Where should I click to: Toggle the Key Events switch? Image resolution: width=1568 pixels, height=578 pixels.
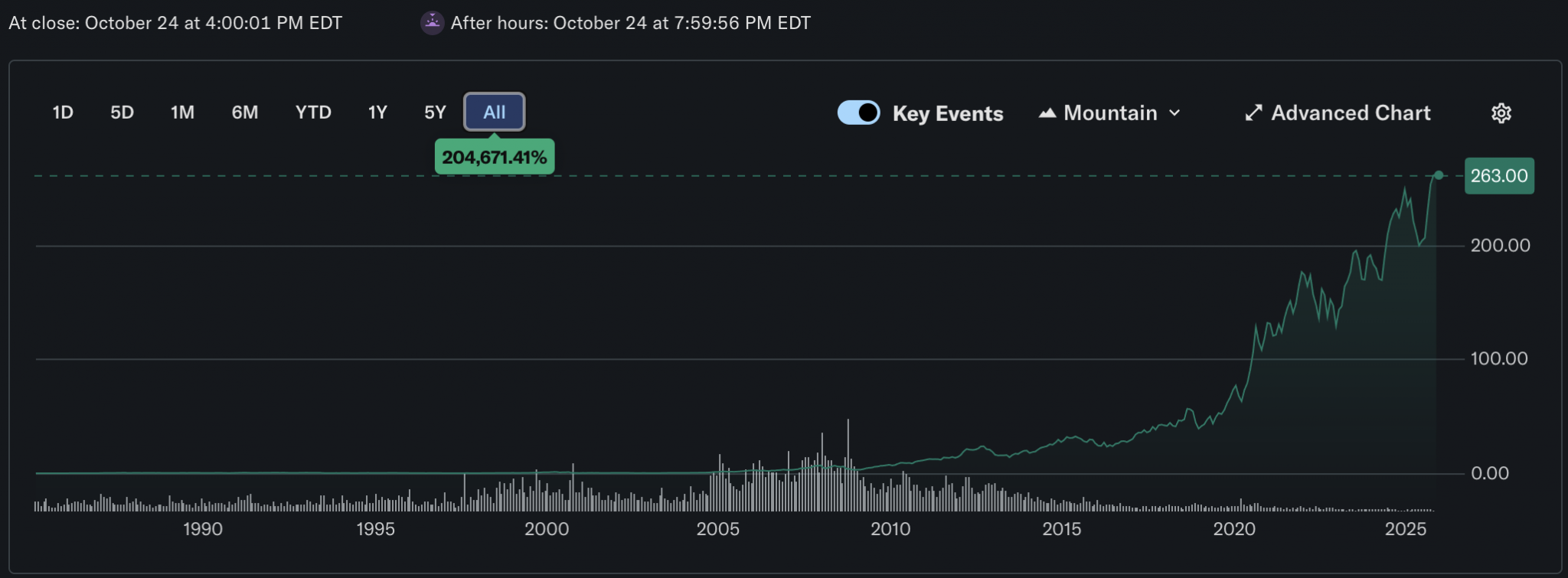coord(858,113)
